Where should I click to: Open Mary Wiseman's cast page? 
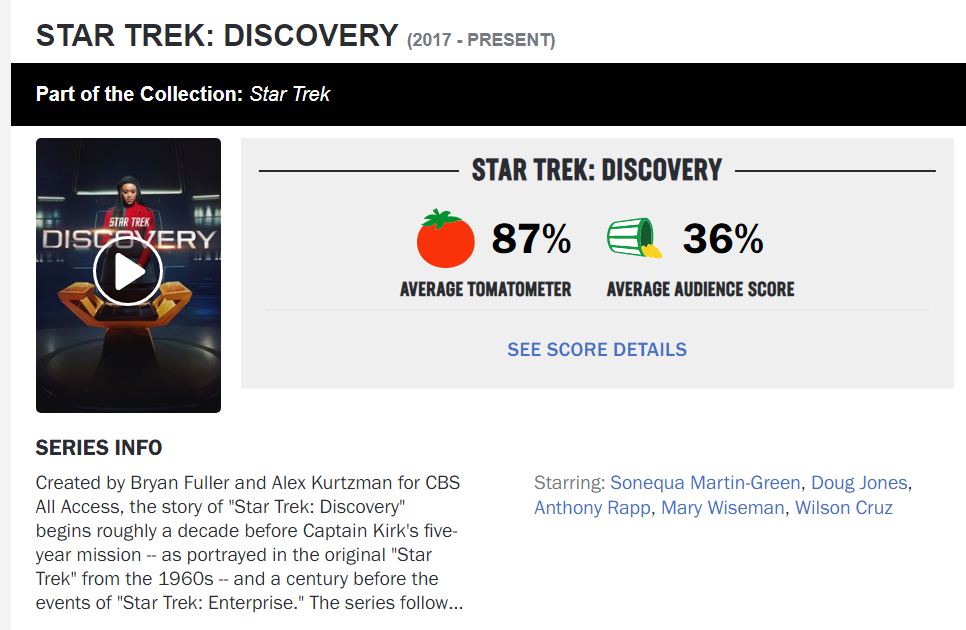point(722,507)
